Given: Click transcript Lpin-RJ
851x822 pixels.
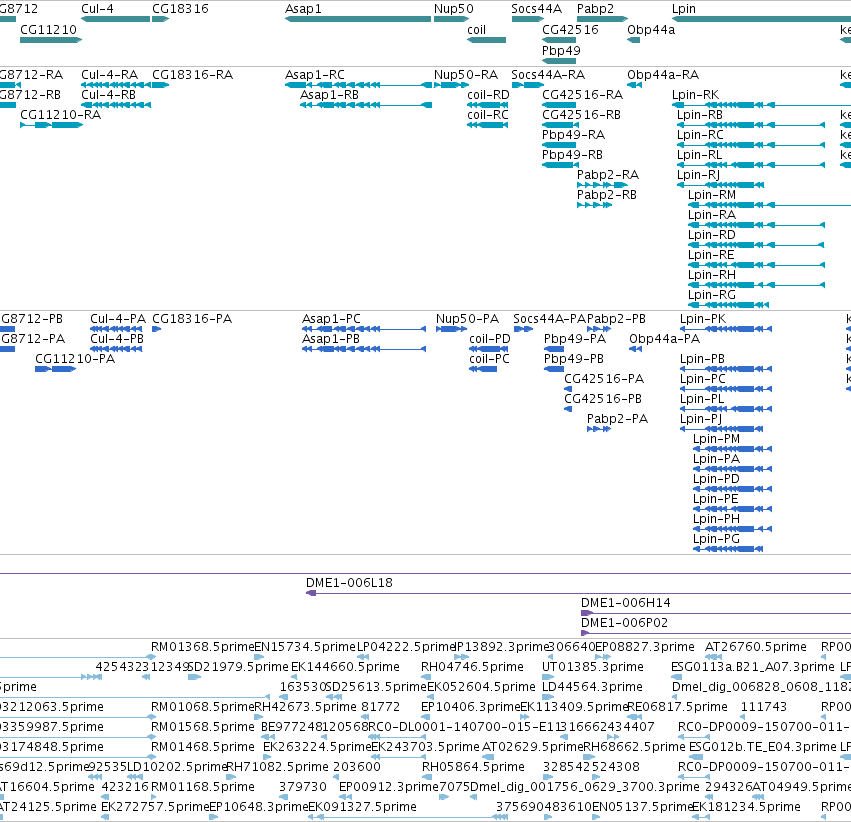Looking at the screenshot, I should [x=720, y=186].
